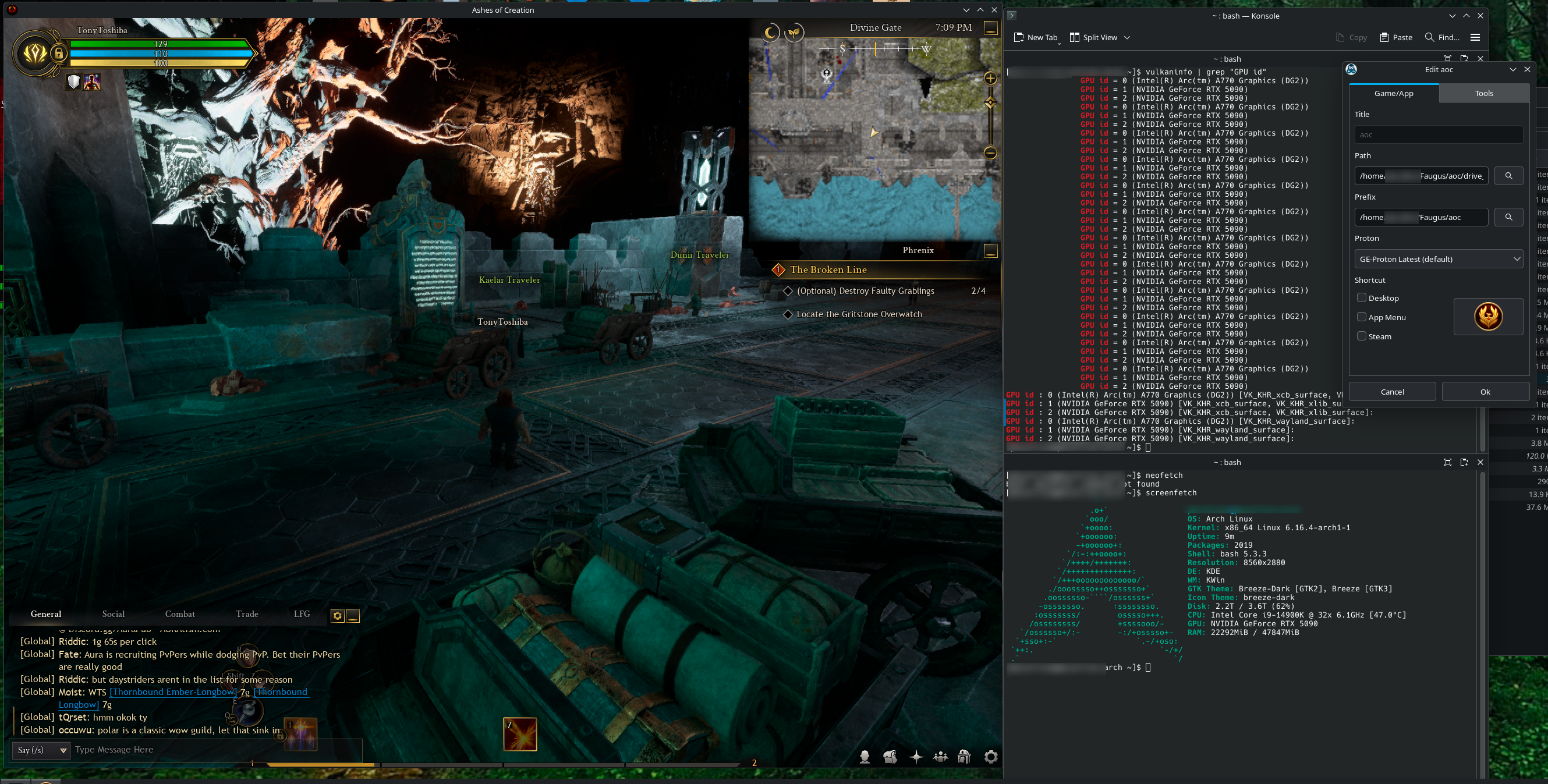Enable the App Menu shortcut checkbox
The width and height of the screenshot is (1548, 784).
(1362, 317)
